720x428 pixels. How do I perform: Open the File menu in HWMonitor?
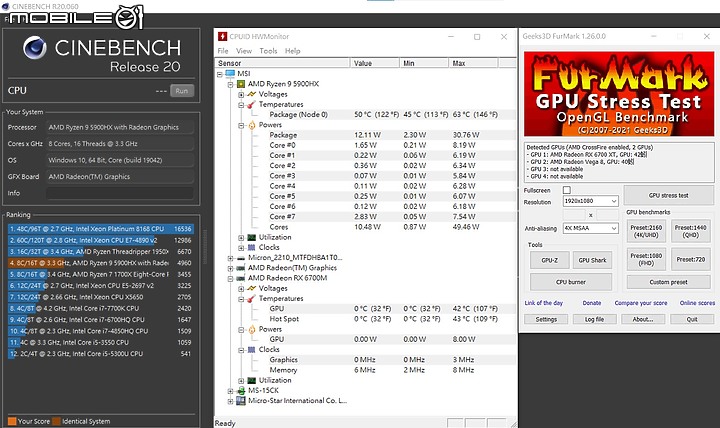click(x=223, y=51)
